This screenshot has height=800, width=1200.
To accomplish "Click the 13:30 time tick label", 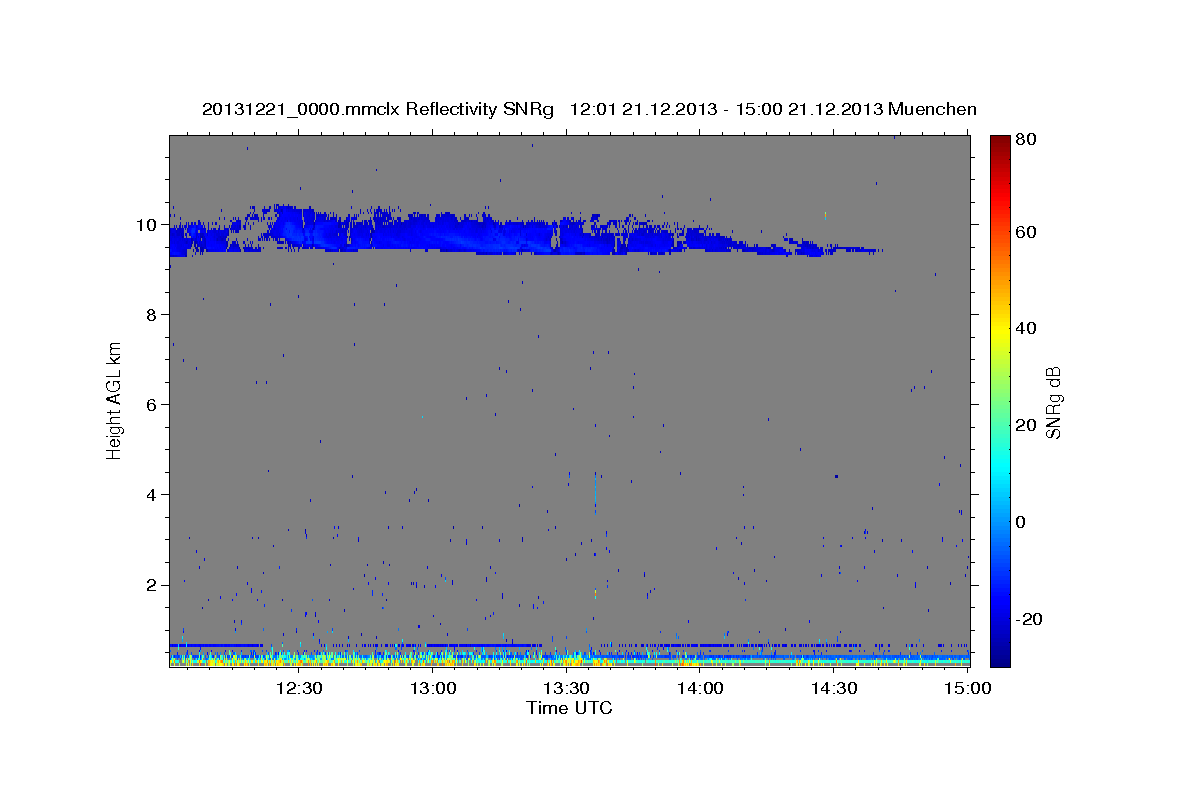I will point(567,688).
